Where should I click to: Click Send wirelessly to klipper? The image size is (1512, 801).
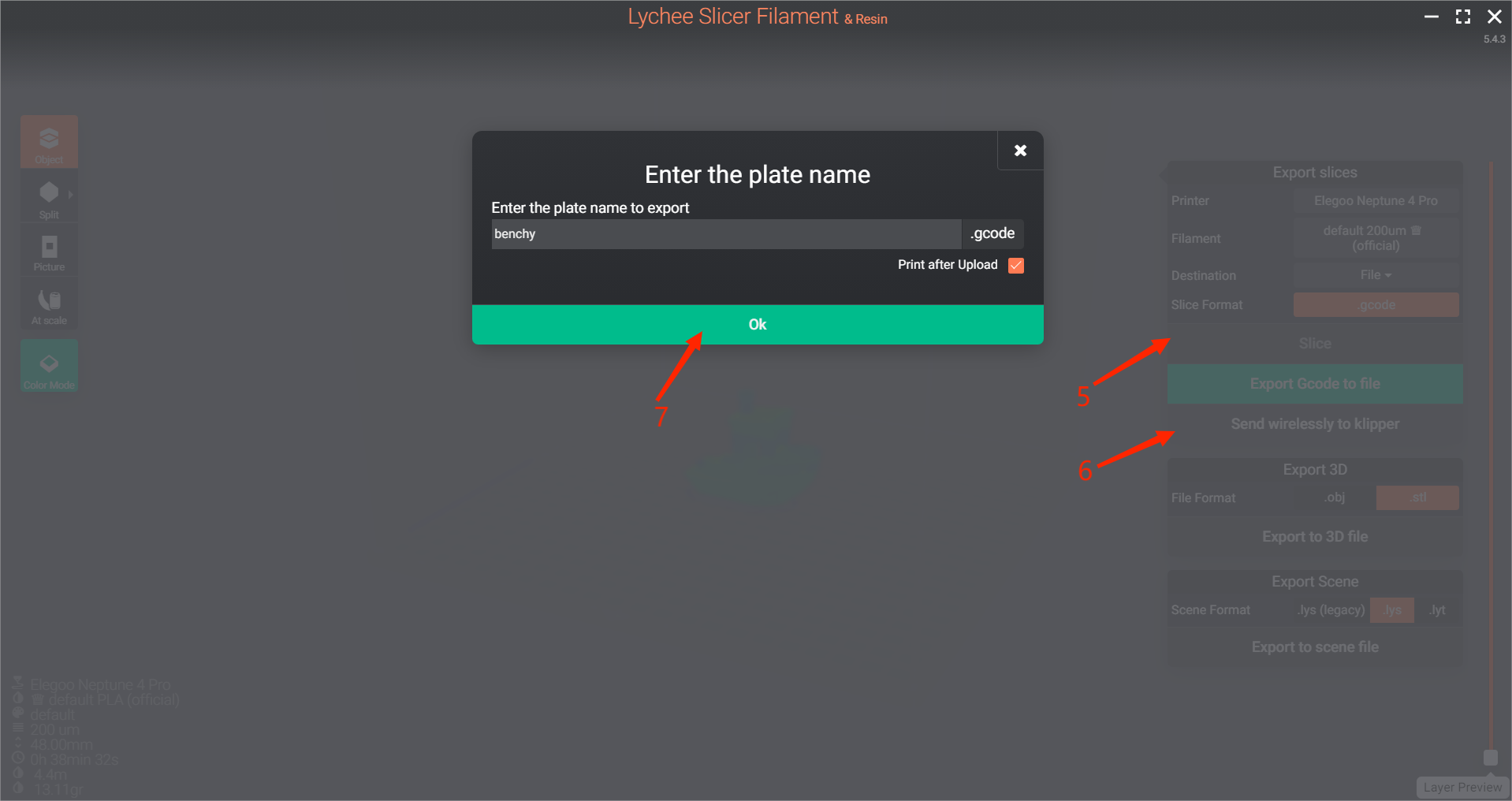pos(1315,424)
